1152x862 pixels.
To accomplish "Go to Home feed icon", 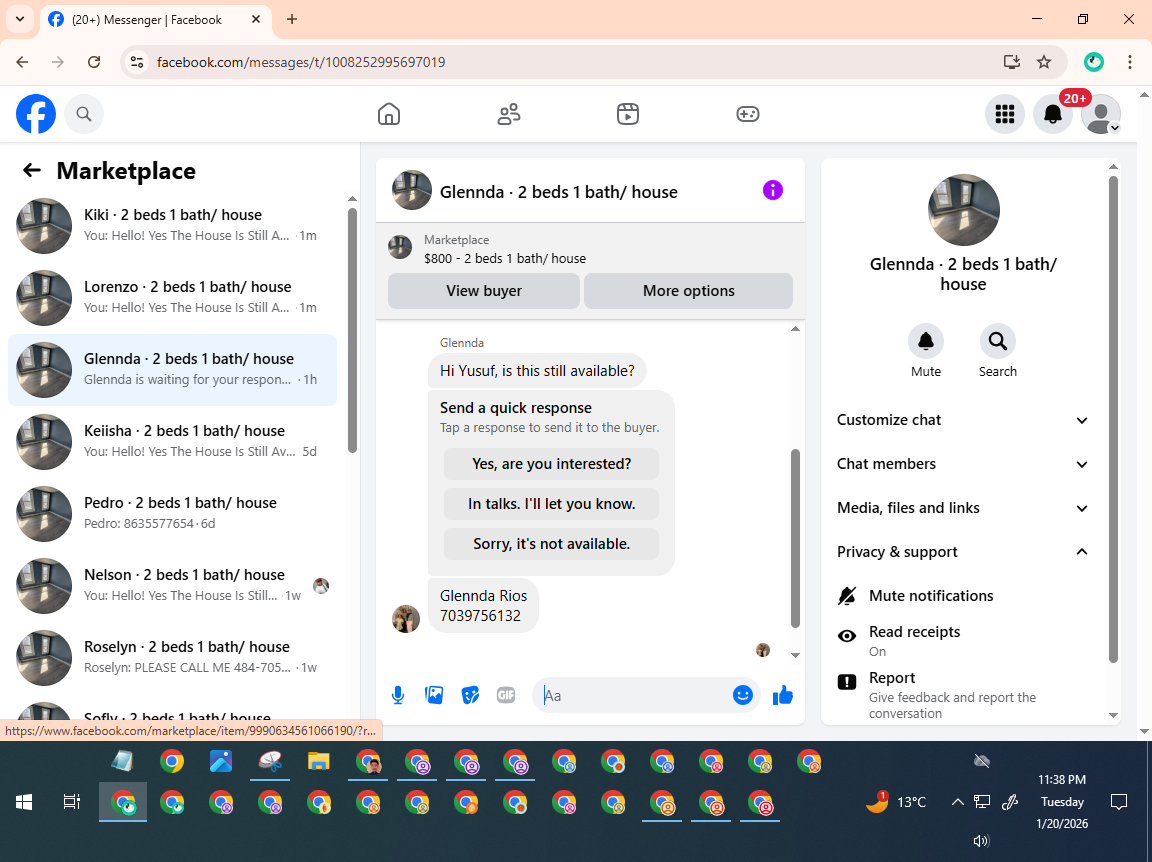I will pyautogui.click(x=389, y=114).
